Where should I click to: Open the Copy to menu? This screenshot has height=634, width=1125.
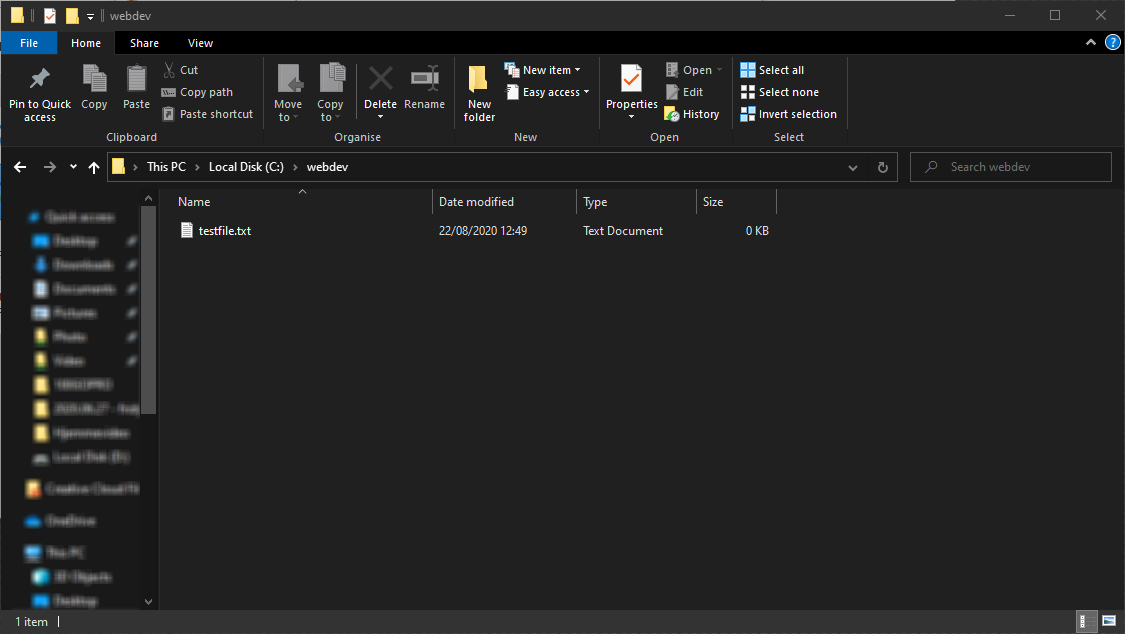click(330, 94)
